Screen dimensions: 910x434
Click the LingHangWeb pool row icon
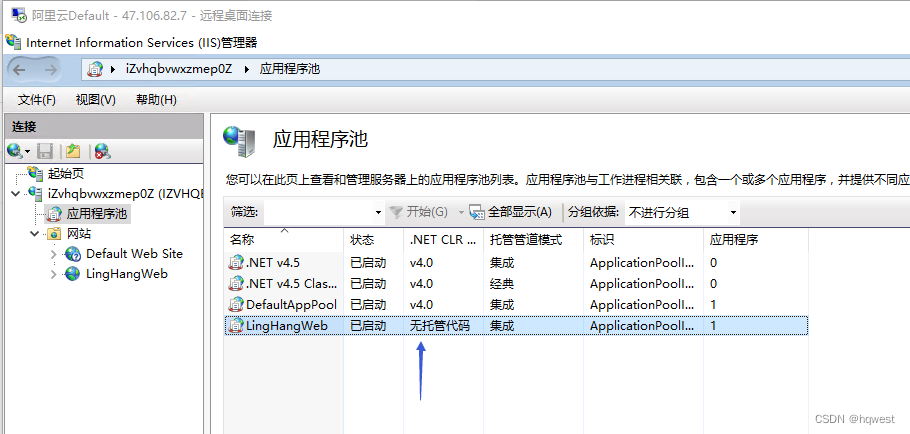click(x=236, y=326)
